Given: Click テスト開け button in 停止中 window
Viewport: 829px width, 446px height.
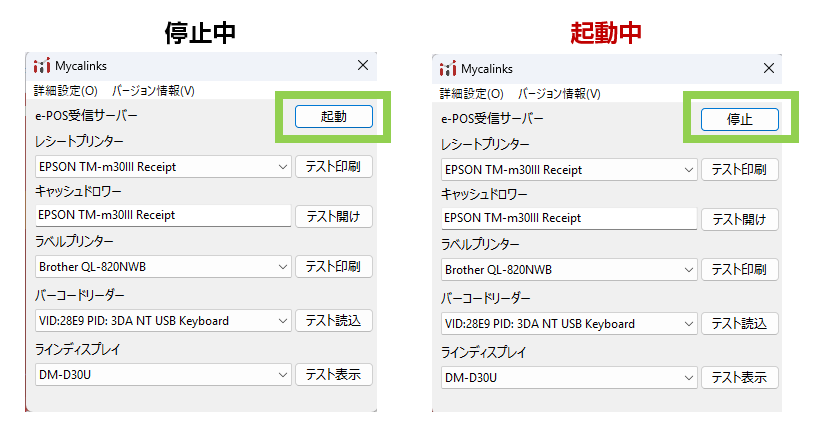Looking at the screenshot, I should 334,216.
